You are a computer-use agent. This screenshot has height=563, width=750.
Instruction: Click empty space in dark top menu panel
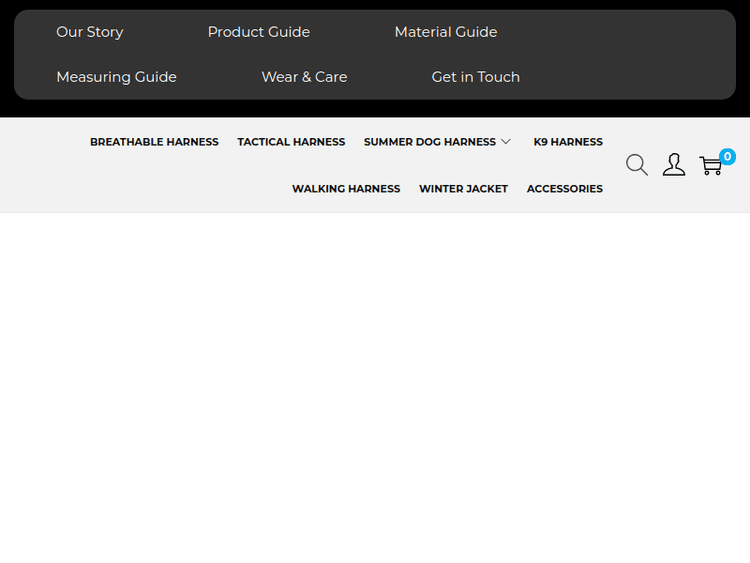tap(640, 55)
